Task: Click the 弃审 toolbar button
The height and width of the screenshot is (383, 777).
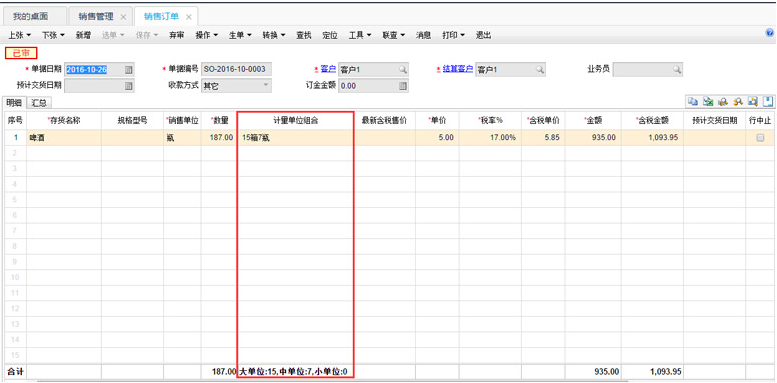Action: tap(177, 35)
